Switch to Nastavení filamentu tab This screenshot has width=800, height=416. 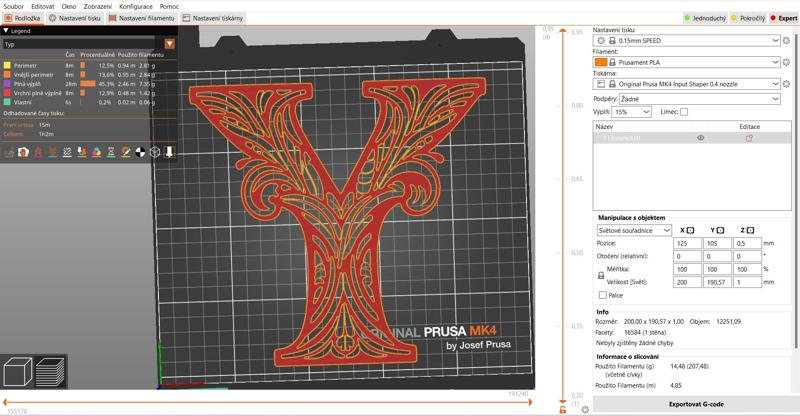142,18
